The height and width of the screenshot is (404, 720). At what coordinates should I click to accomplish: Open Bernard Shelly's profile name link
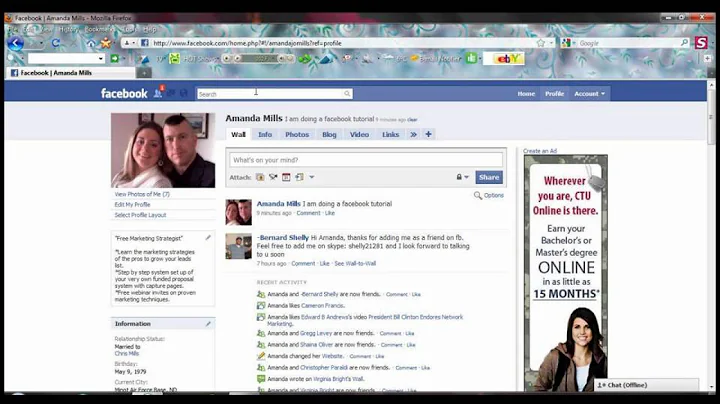click(283, 238)
